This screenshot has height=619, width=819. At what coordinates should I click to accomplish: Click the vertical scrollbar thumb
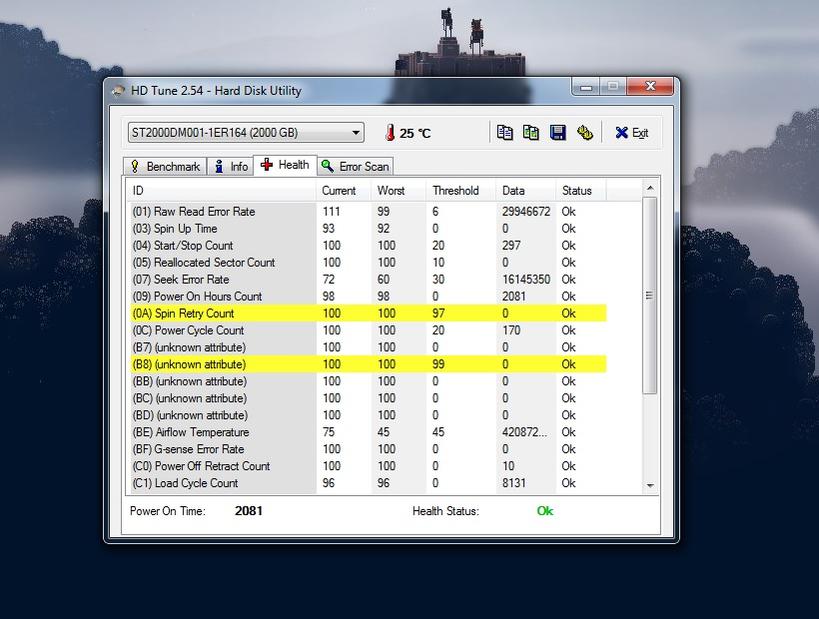coord(650,296)
